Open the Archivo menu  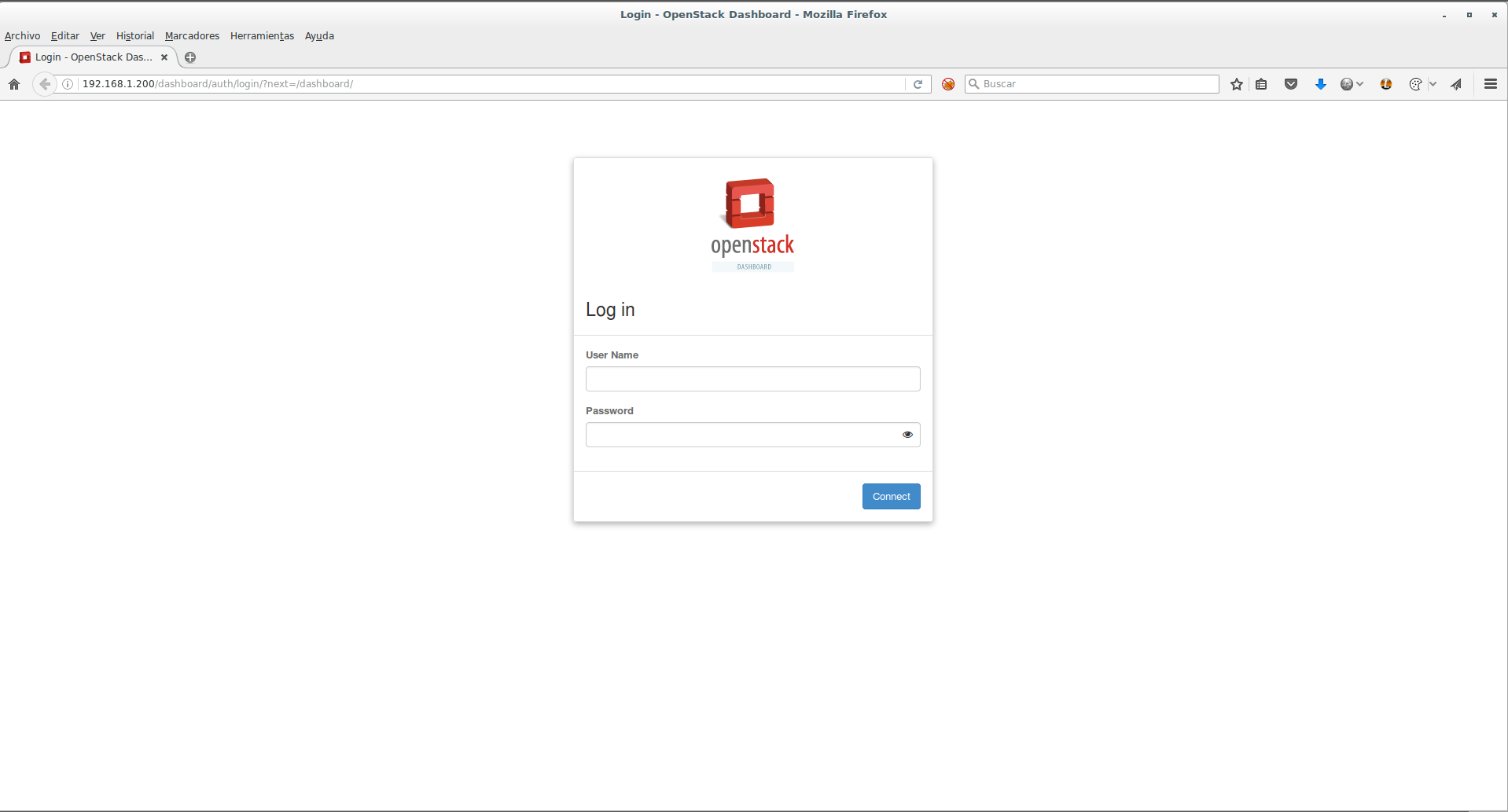(22, 36)
